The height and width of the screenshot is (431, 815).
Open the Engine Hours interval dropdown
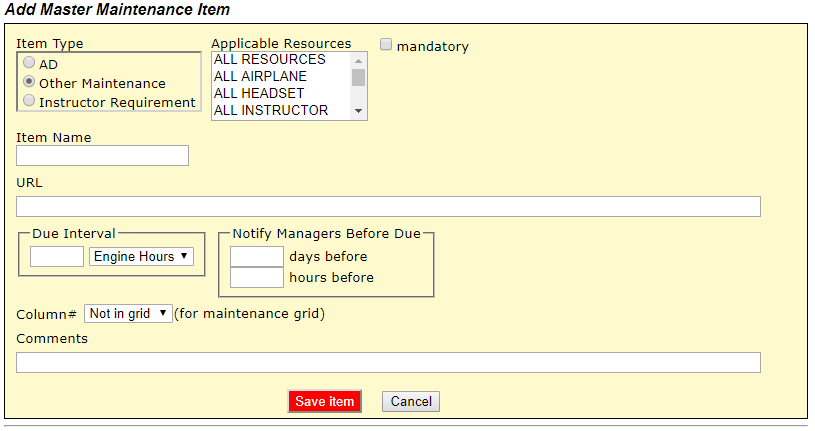(141, 257)
